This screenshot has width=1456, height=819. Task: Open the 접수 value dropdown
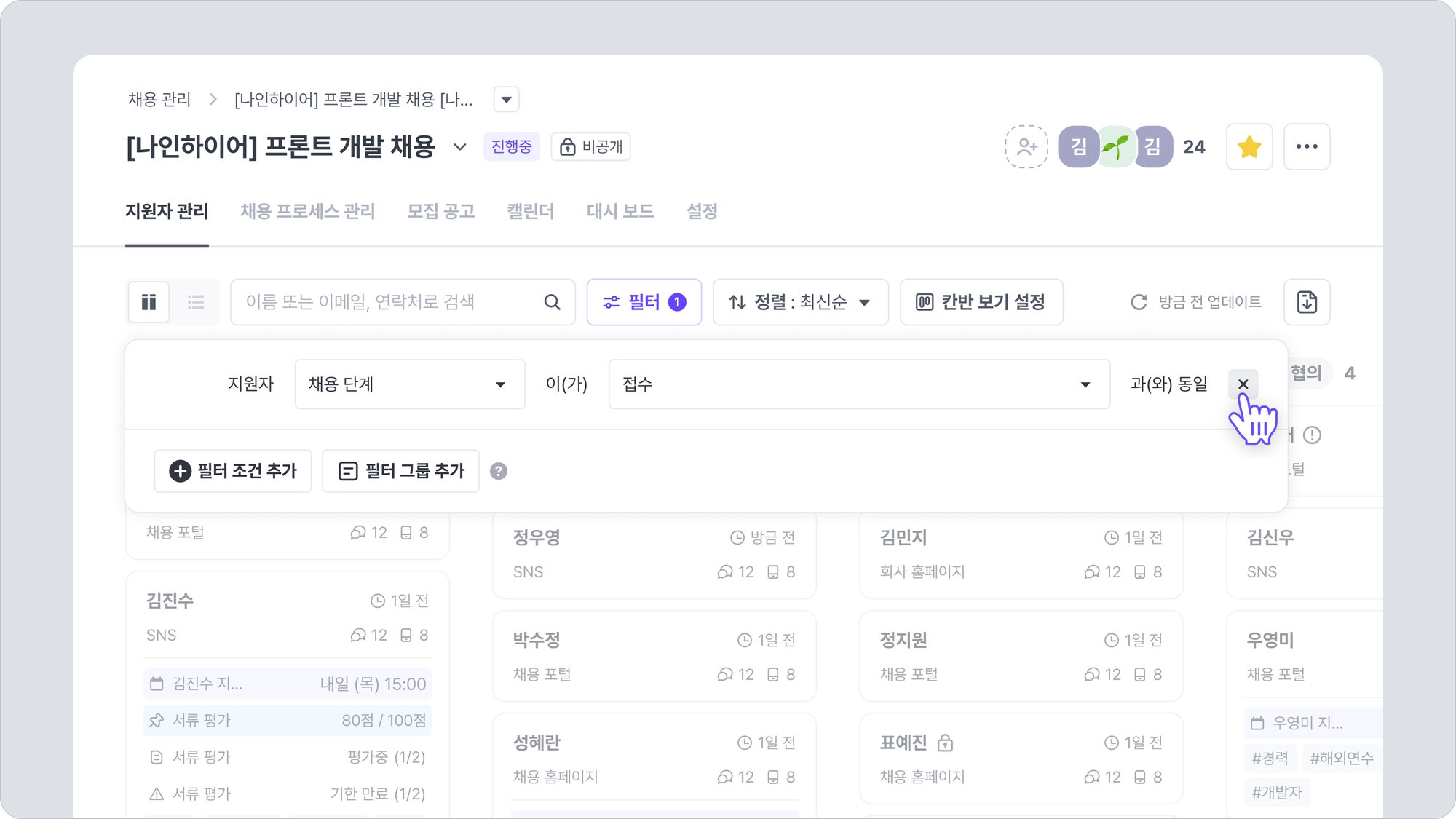(x=859, y=384)
